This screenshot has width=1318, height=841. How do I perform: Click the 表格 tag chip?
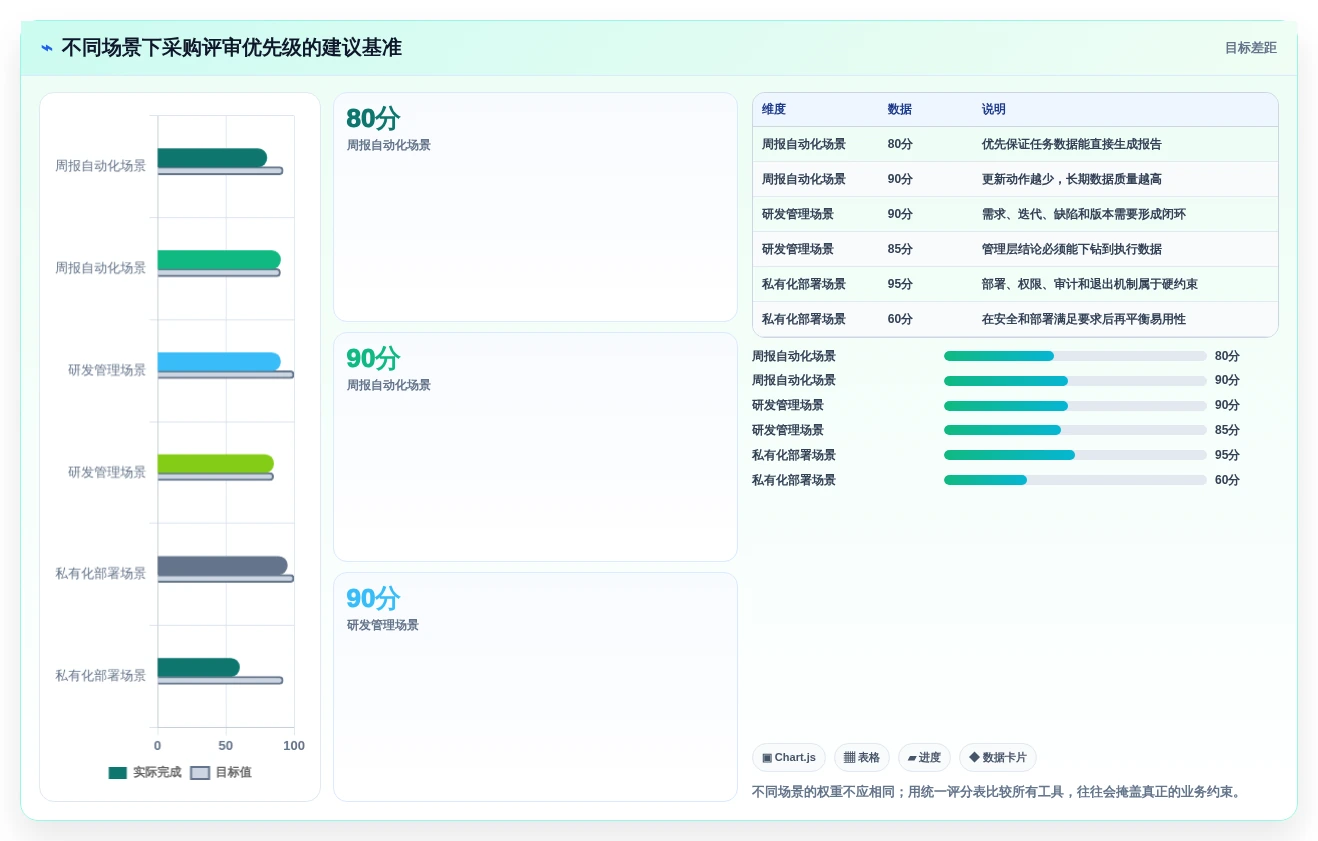tap(862, 758)
